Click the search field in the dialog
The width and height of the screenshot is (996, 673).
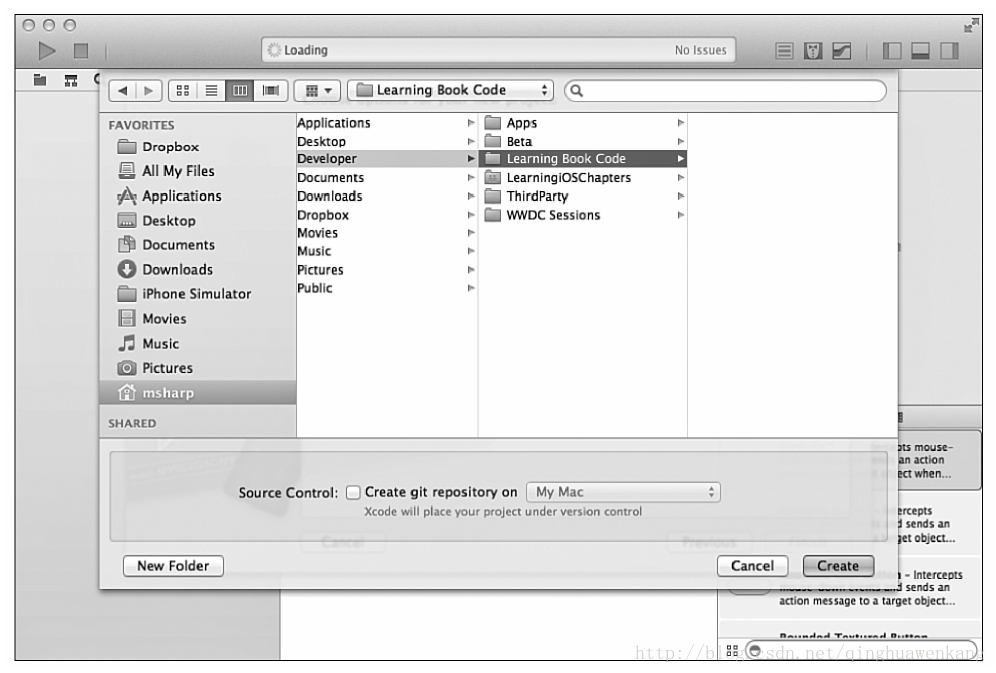[725, 91]
